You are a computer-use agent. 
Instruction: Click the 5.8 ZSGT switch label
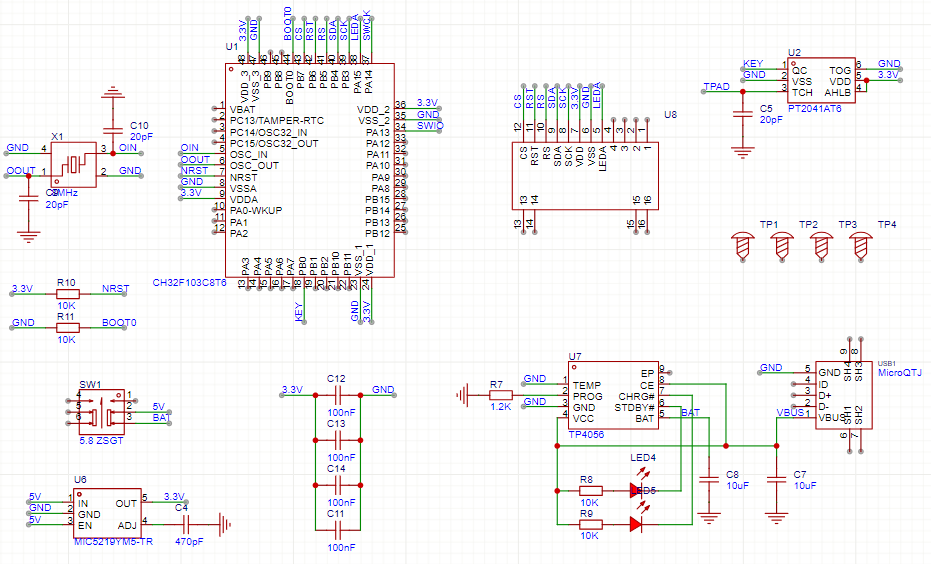point(101,441)
